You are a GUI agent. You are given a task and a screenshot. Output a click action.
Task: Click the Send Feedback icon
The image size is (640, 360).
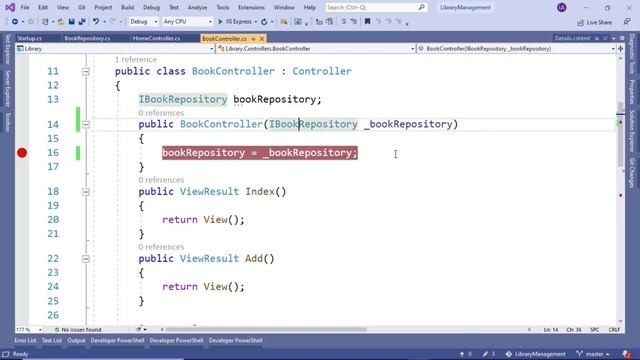[x=627, y=22]
